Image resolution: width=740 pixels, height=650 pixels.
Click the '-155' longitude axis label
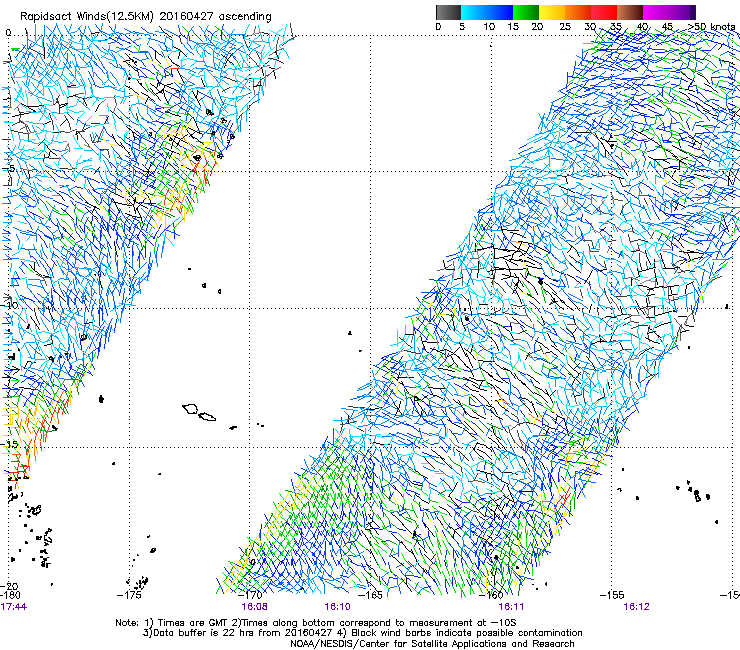[612, 595]
